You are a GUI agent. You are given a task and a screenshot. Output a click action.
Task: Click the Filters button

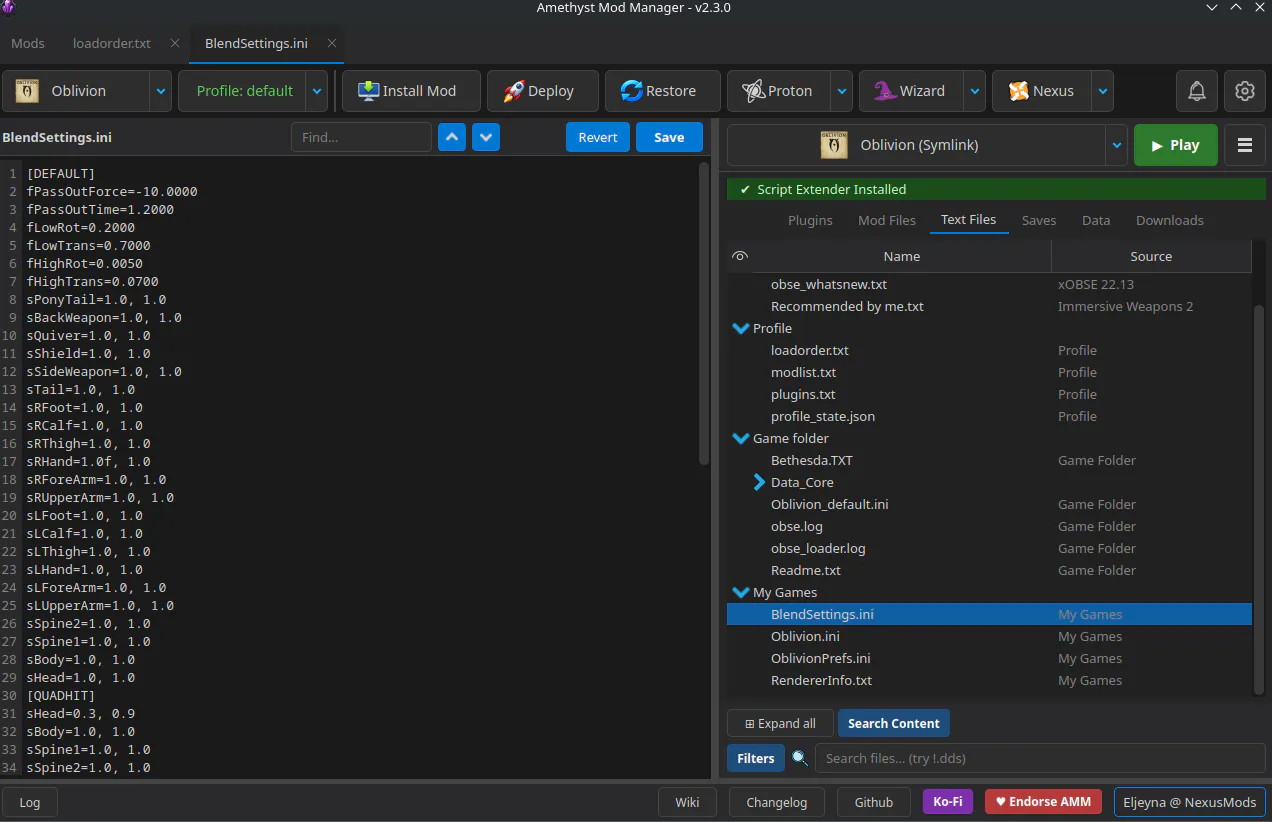point(756,758)
